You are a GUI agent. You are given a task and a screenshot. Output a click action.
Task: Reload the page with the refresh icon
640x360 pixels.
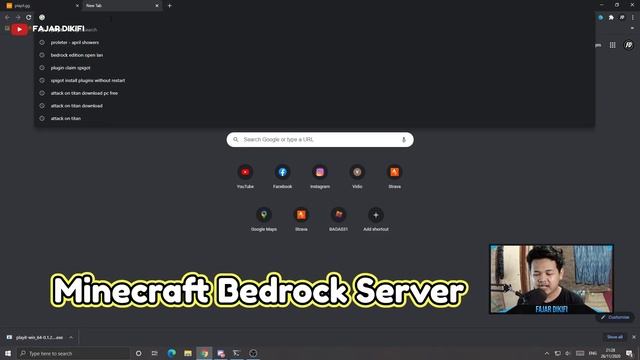tap(29, 18)
